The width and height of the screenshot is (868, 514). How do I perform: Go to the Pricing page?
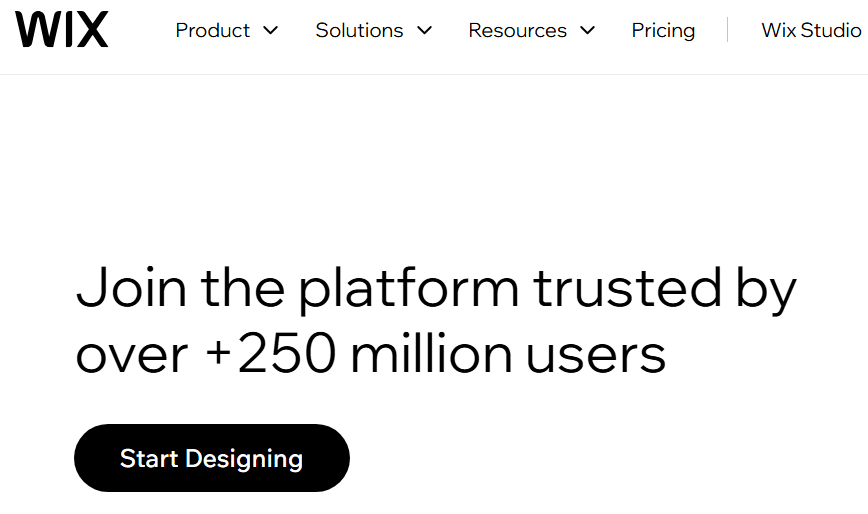pyautogui.click(x=663, y=31)
